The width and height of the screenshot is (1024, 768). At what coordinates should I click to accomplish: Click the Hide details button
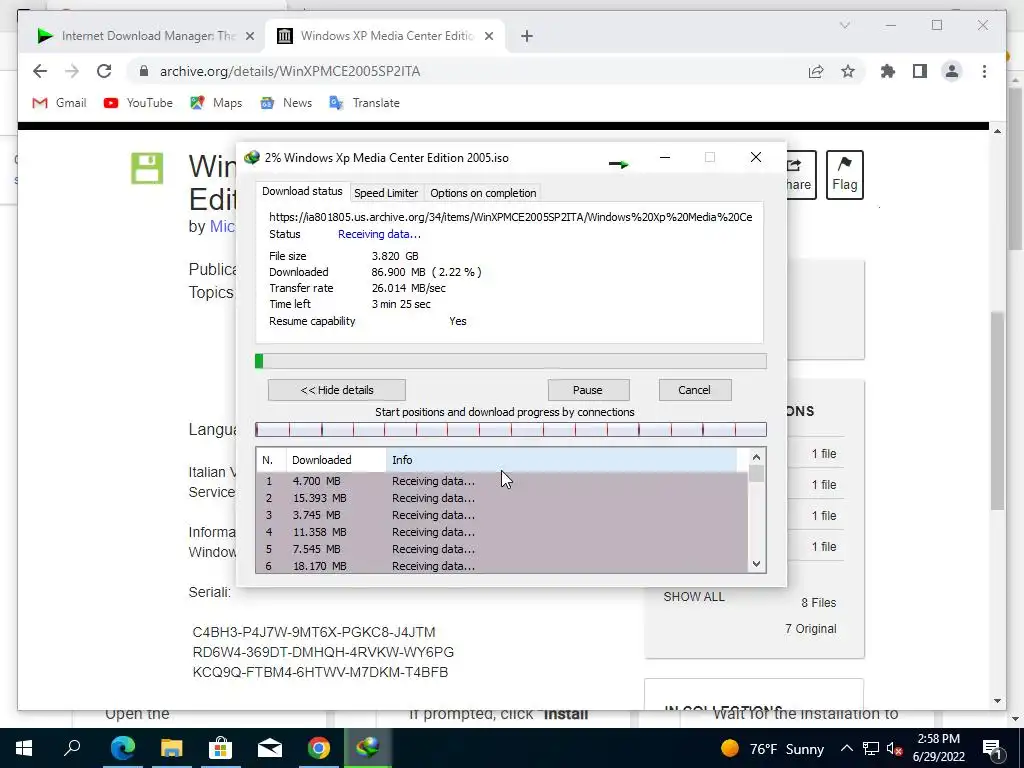tap(337, 390)
